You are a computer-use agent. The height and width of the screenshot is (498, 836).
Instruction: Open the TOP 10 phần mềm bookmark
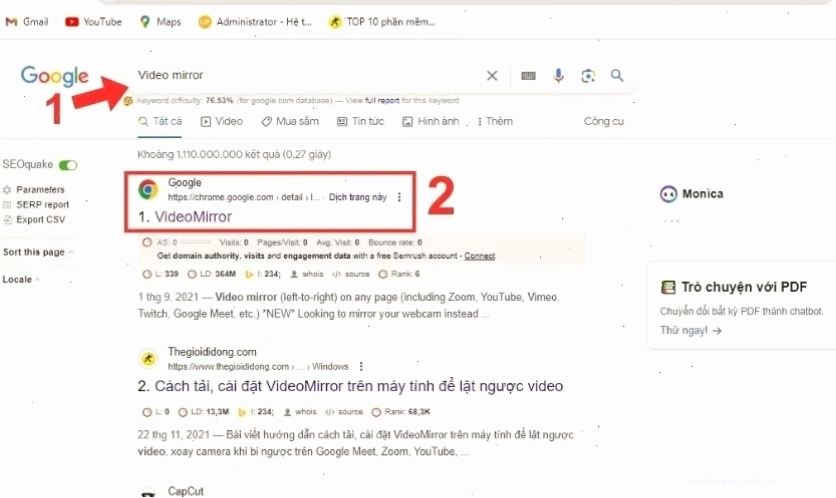tap(382, 22)
